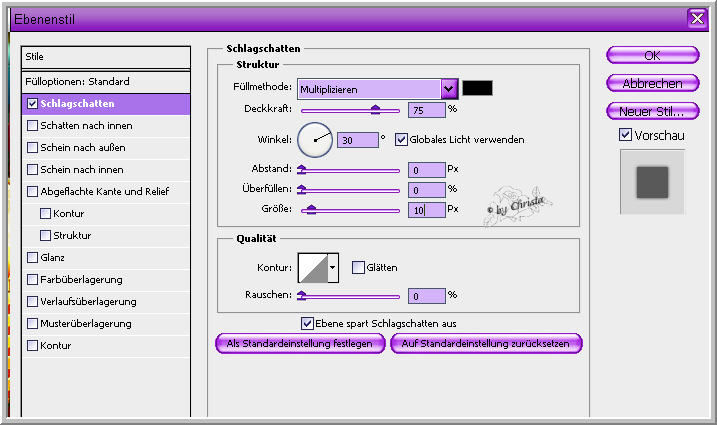
Task: Expand the Kontur contour dropdown arrow
Action: 333,268
